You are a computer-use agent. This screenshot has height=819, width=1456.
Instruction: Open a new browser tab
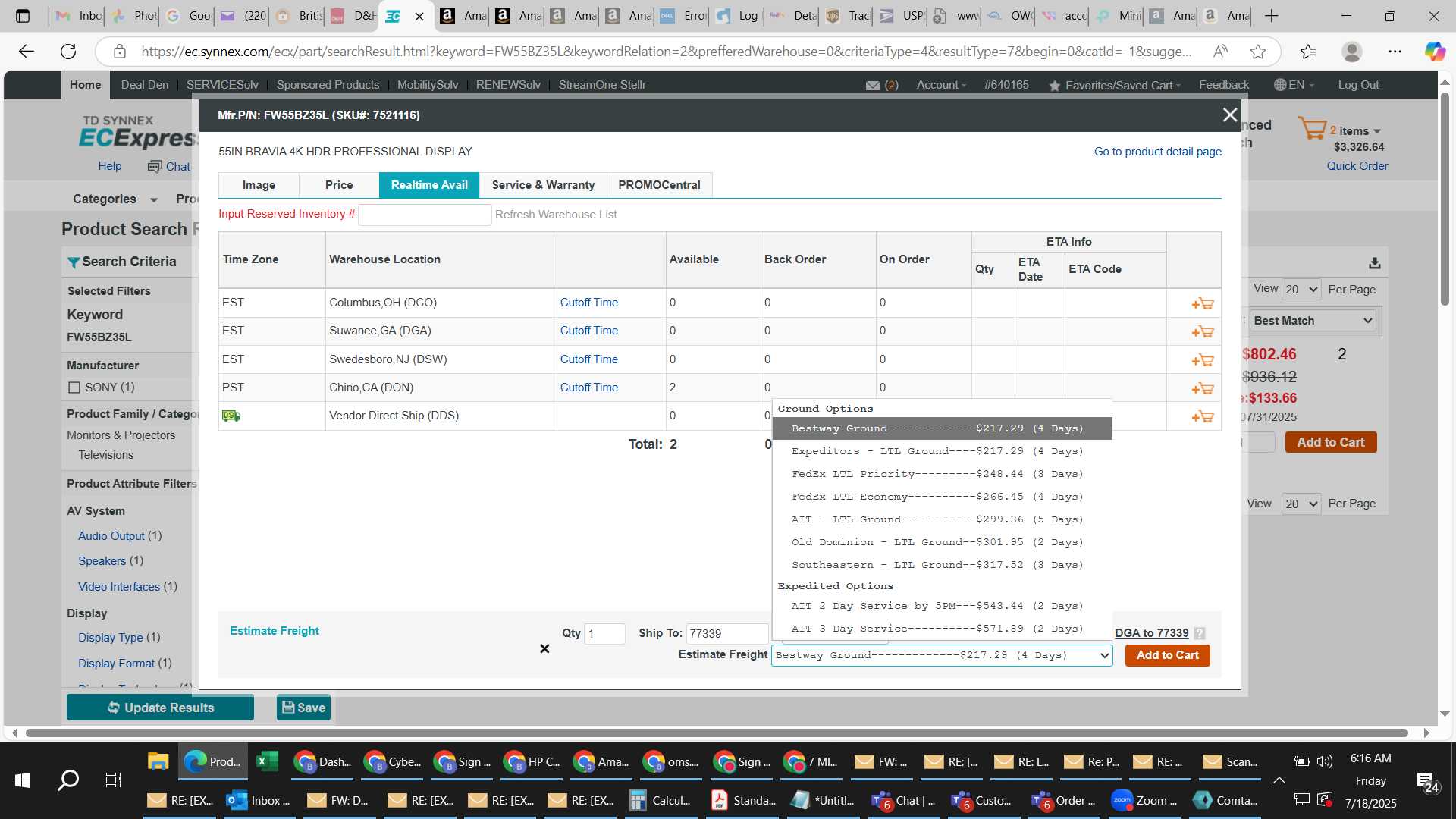[x=1272, y=16]
